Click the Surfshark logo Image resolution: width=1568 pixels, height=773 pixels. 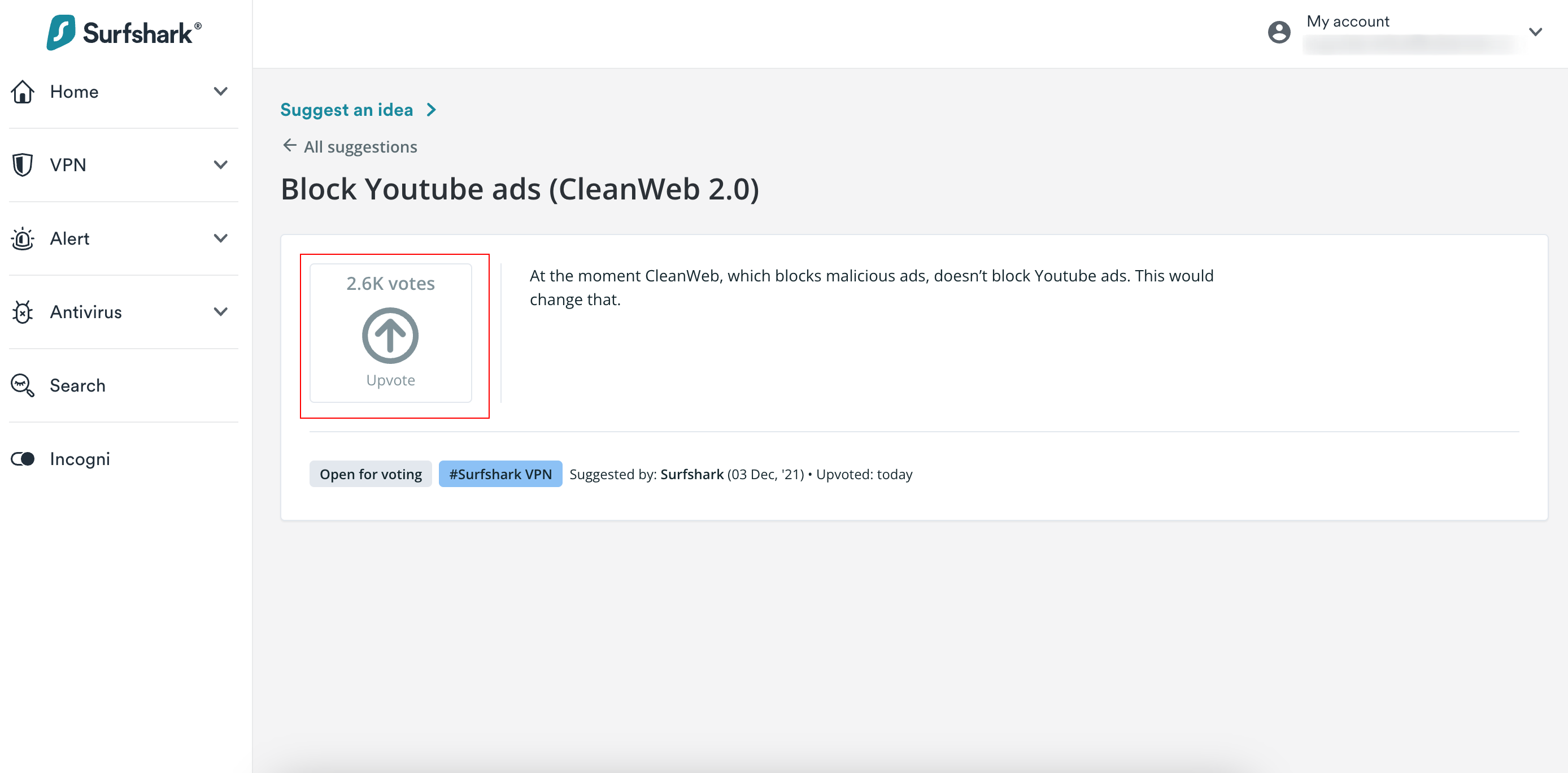pyautogui.click(x=124, y=32)
